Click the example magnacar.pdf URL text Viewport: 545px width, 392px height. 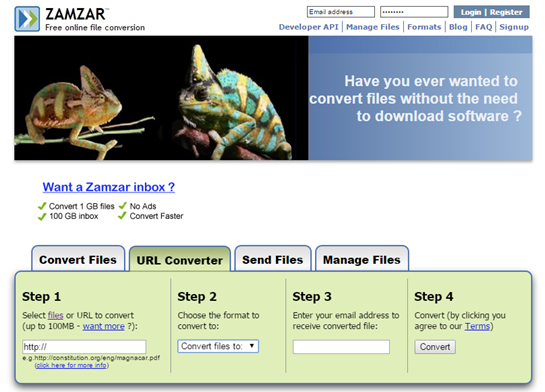pyautogui.click(x=91, y=358)
